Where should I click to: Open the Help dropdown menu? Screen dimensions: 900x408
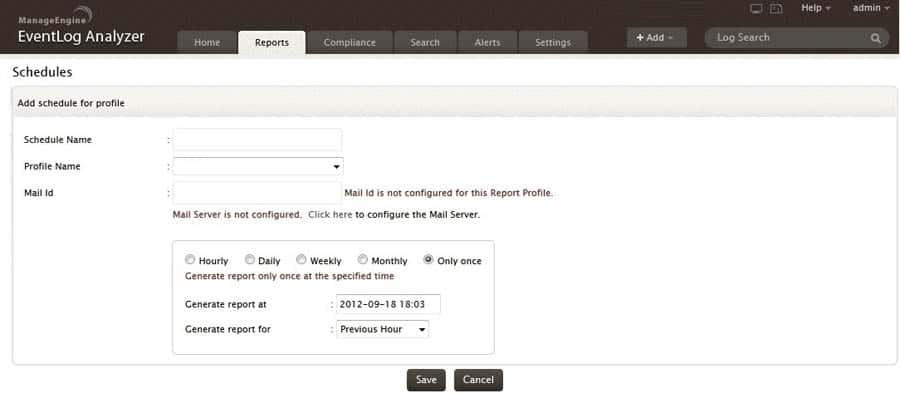click(x=816, y=8)
